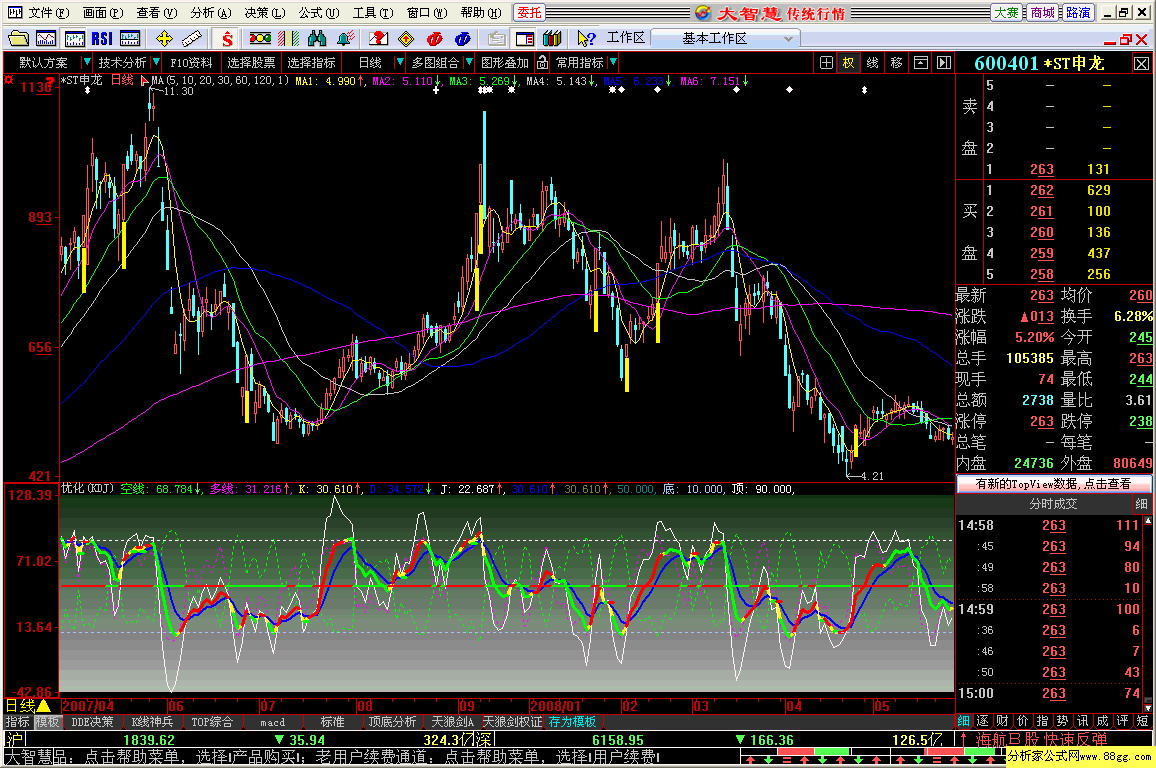Toggle 细 button beside 分时成交

1141,504
